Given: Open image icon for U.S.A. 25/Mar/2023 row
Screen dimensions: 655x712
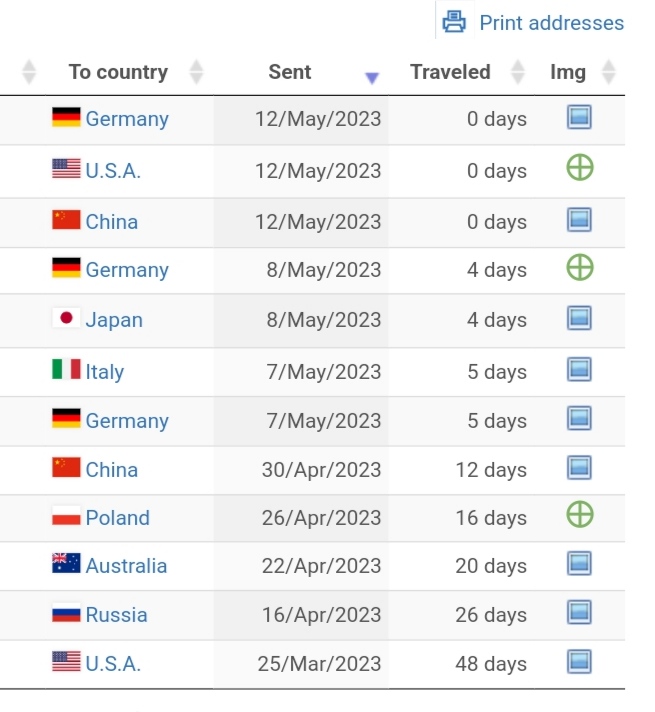Looking at the screenshot, I should click(x=579, y=662).
